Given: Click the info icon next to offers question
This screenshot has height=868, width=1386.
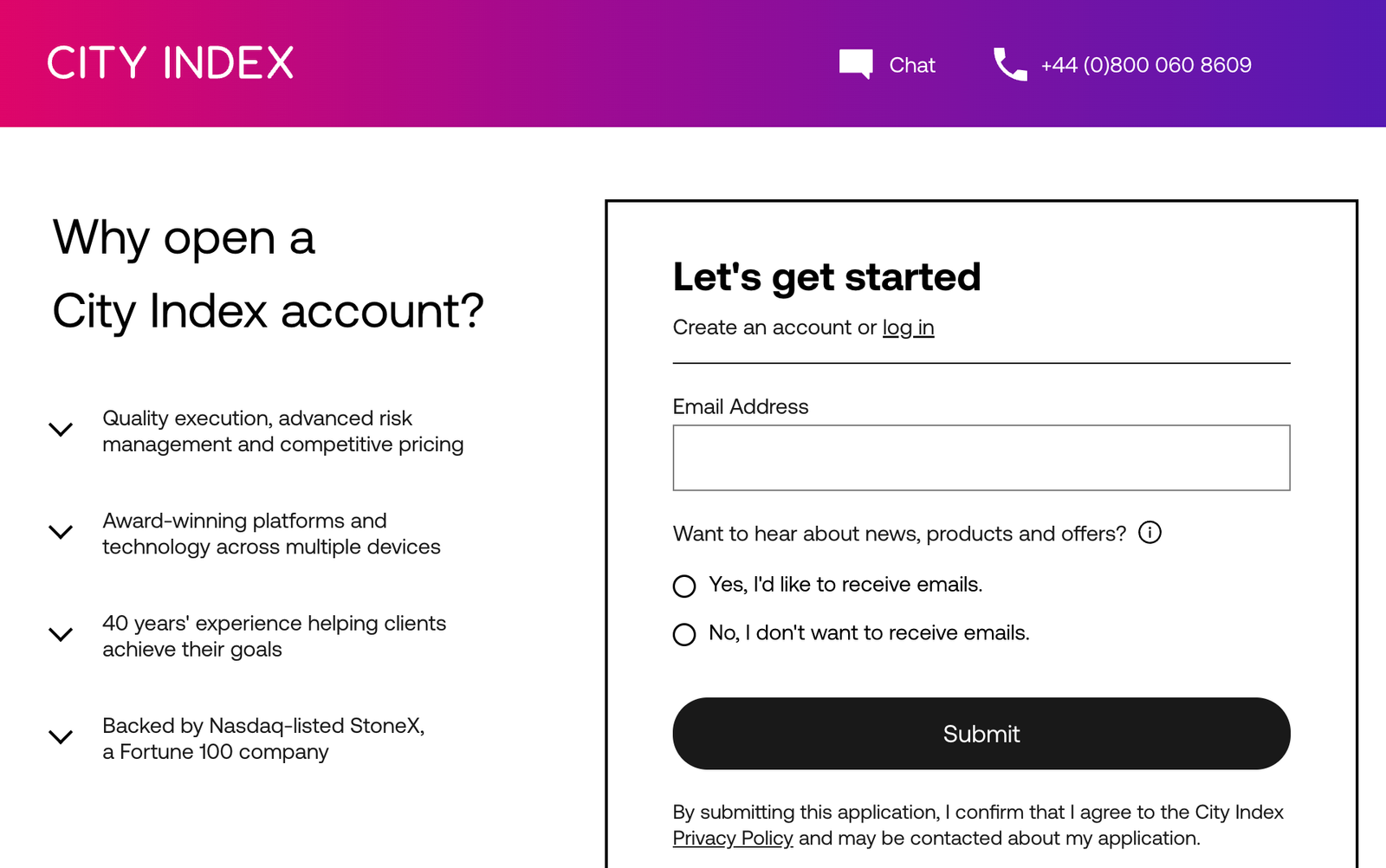Looking at the screenshot, I should coord(1150,533).
